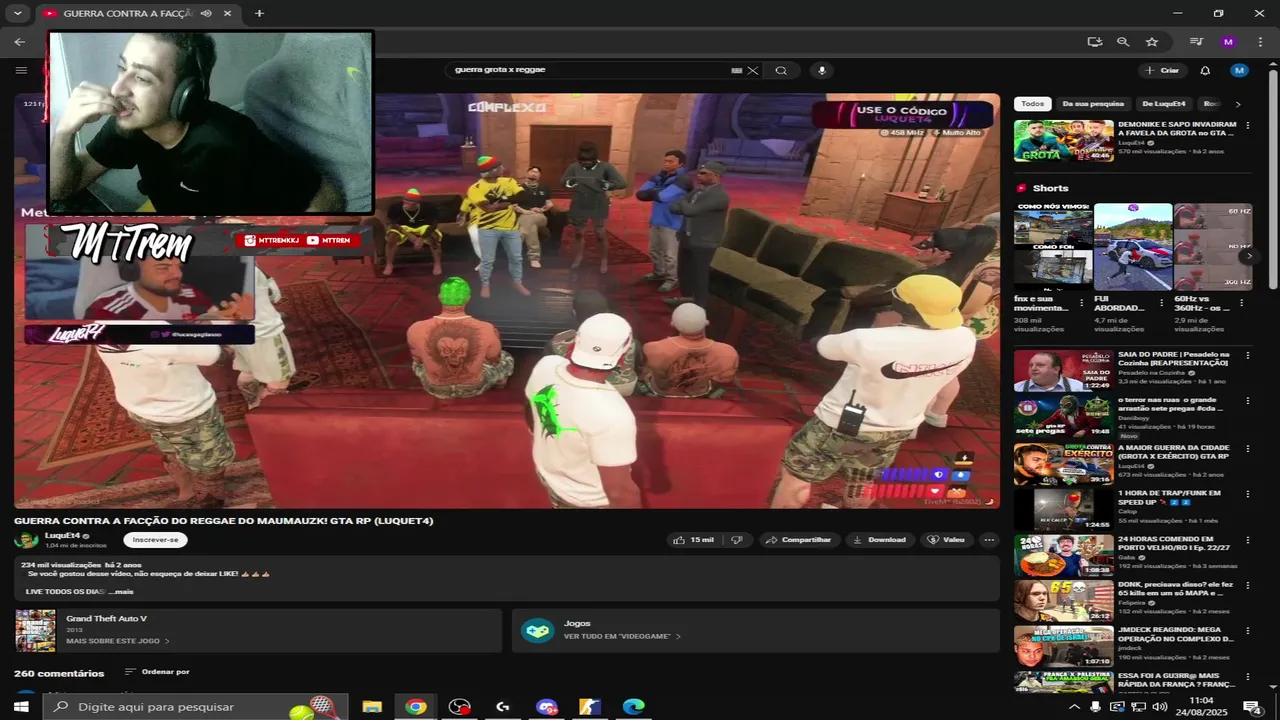Open options for FUI ABORDAD short
The image size is (1280, 720).
[x=1161, y=302]
